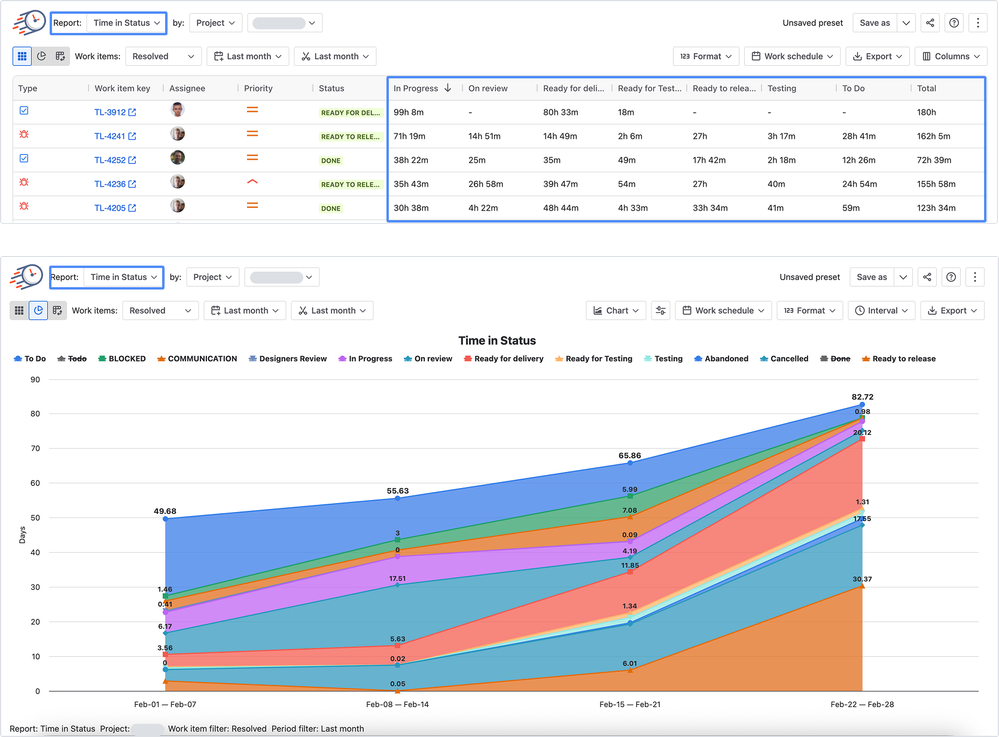Open Chart type dropdown
This screenshot has width=999, height=737.
[616, 310]
